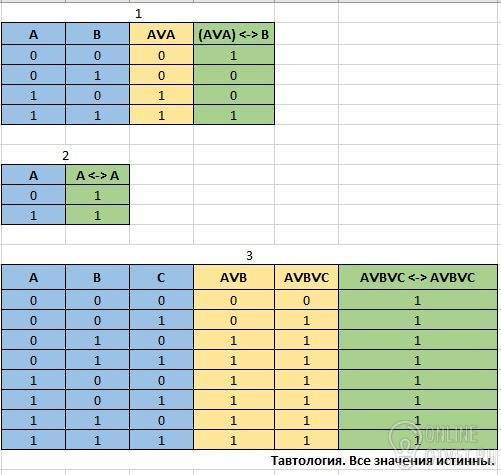501x475 pixels.
Task: Click the 'A' header cell in table 2
Action: pos(33,175)
